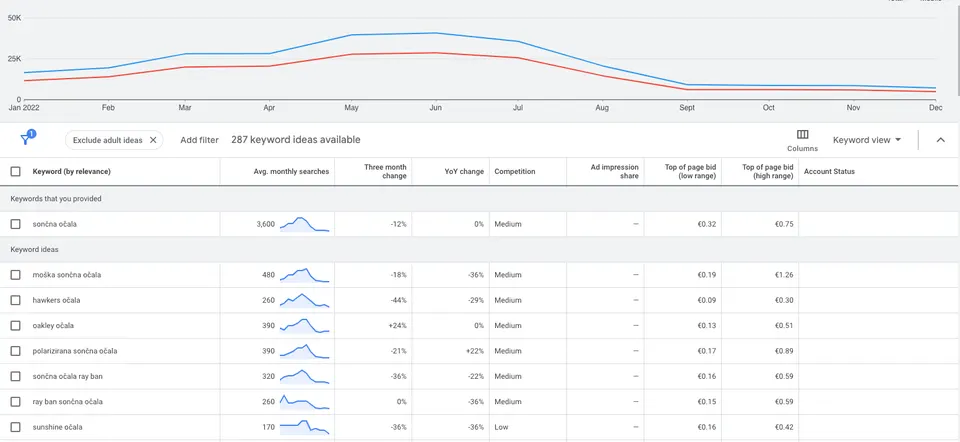The width and height of the screenshot is (960, 442).
Task: Click the €1.26 high range bid
Action: click(784, 275)
